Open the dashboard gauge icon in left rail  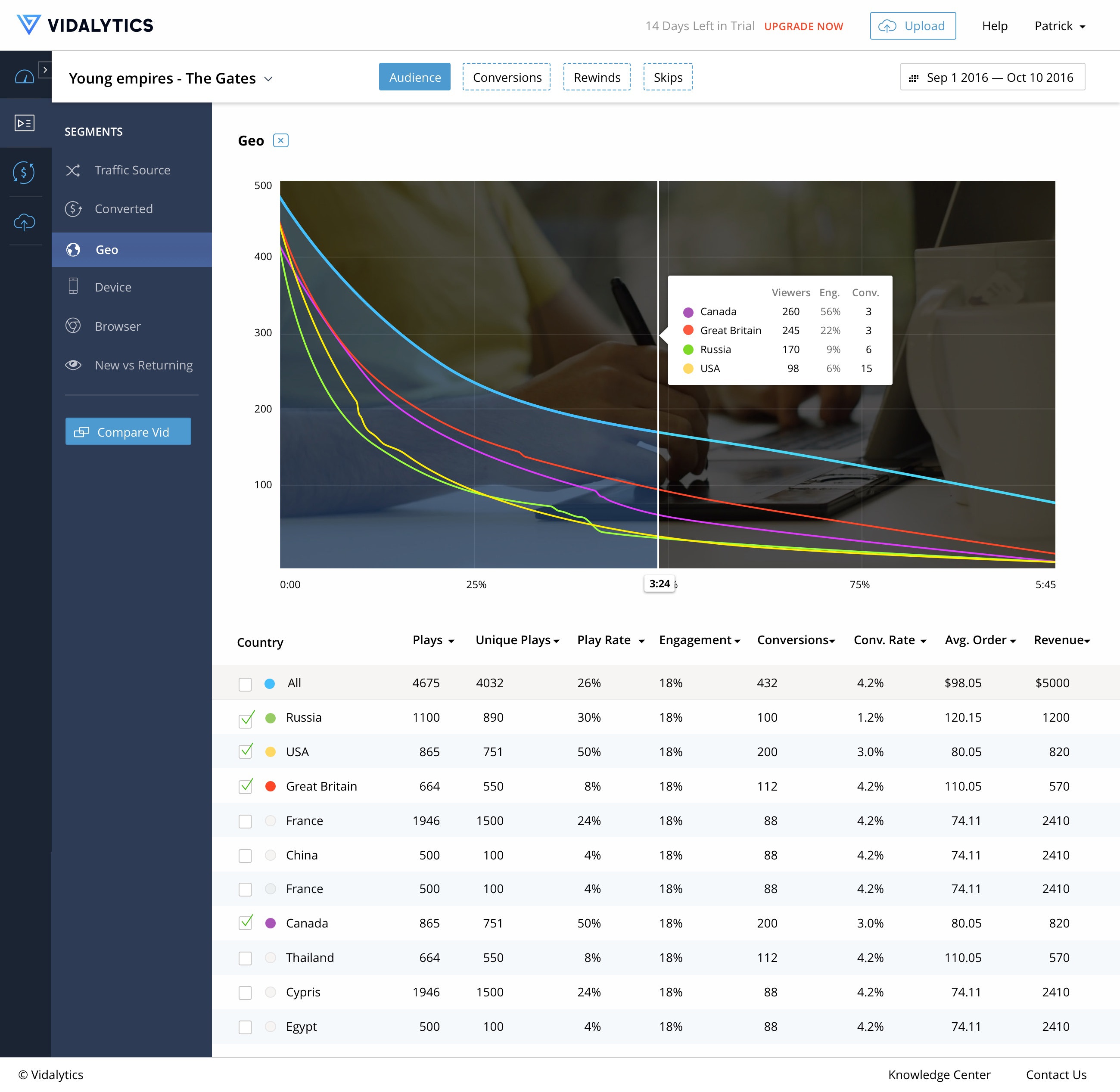point(24,76)
